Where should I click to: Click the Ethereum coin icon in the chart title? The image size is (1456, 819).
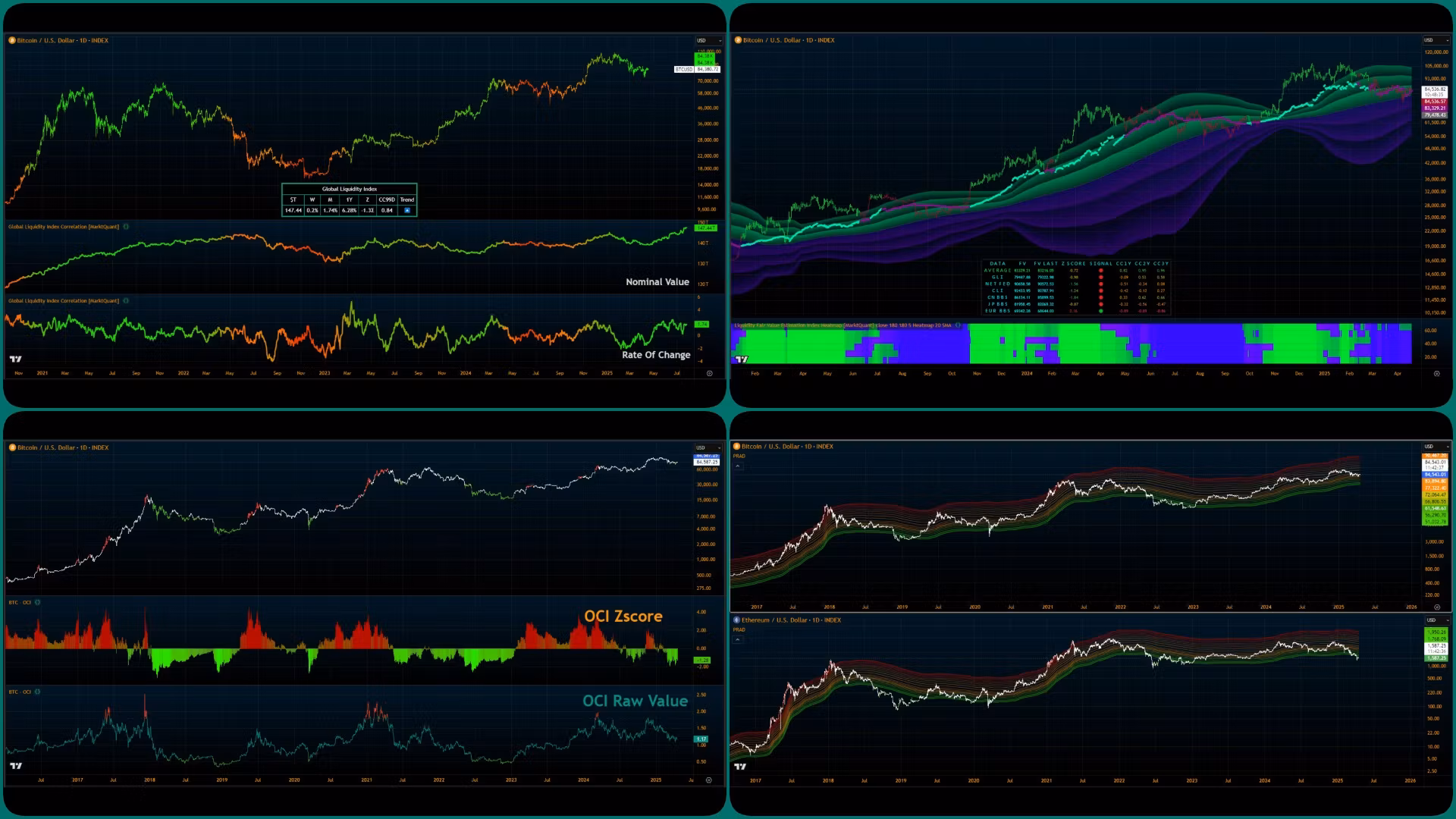pos(736,620)
